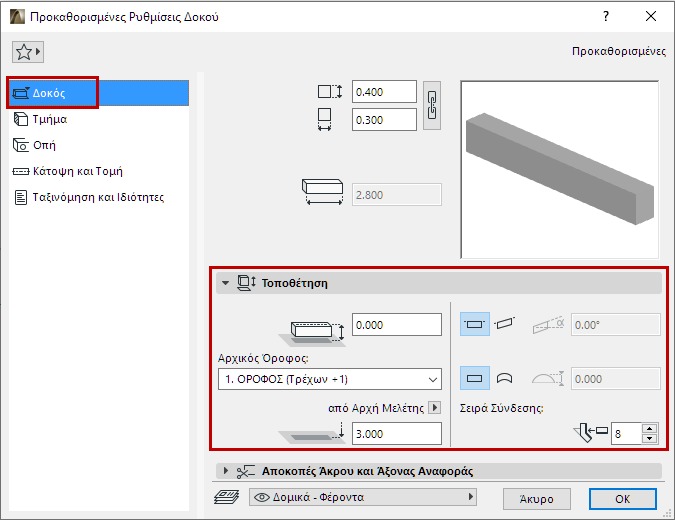The width and height of the screenshot is (675, 520).
Task: Open the Favorites star menu
Action: [x=28, y=52]
